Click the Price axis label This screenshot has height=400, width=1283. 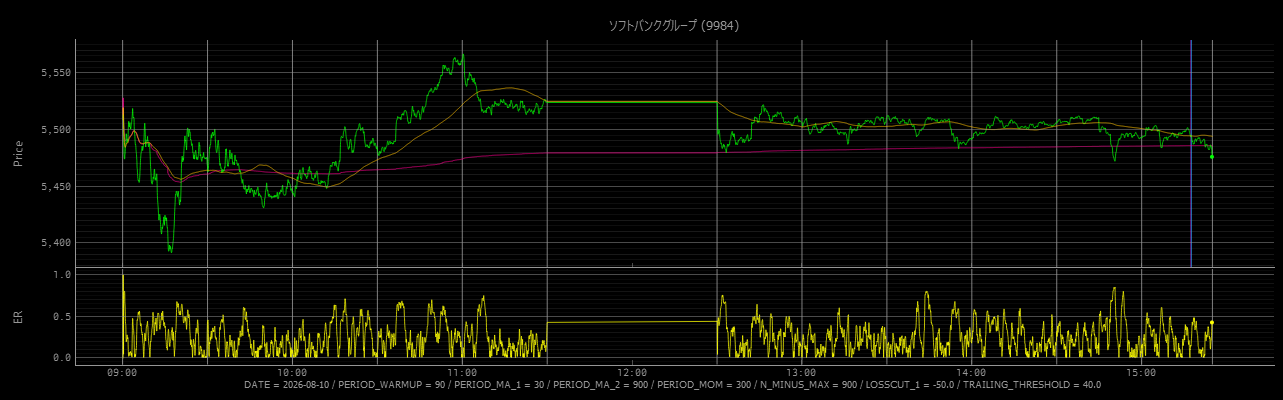pos(17,153)
